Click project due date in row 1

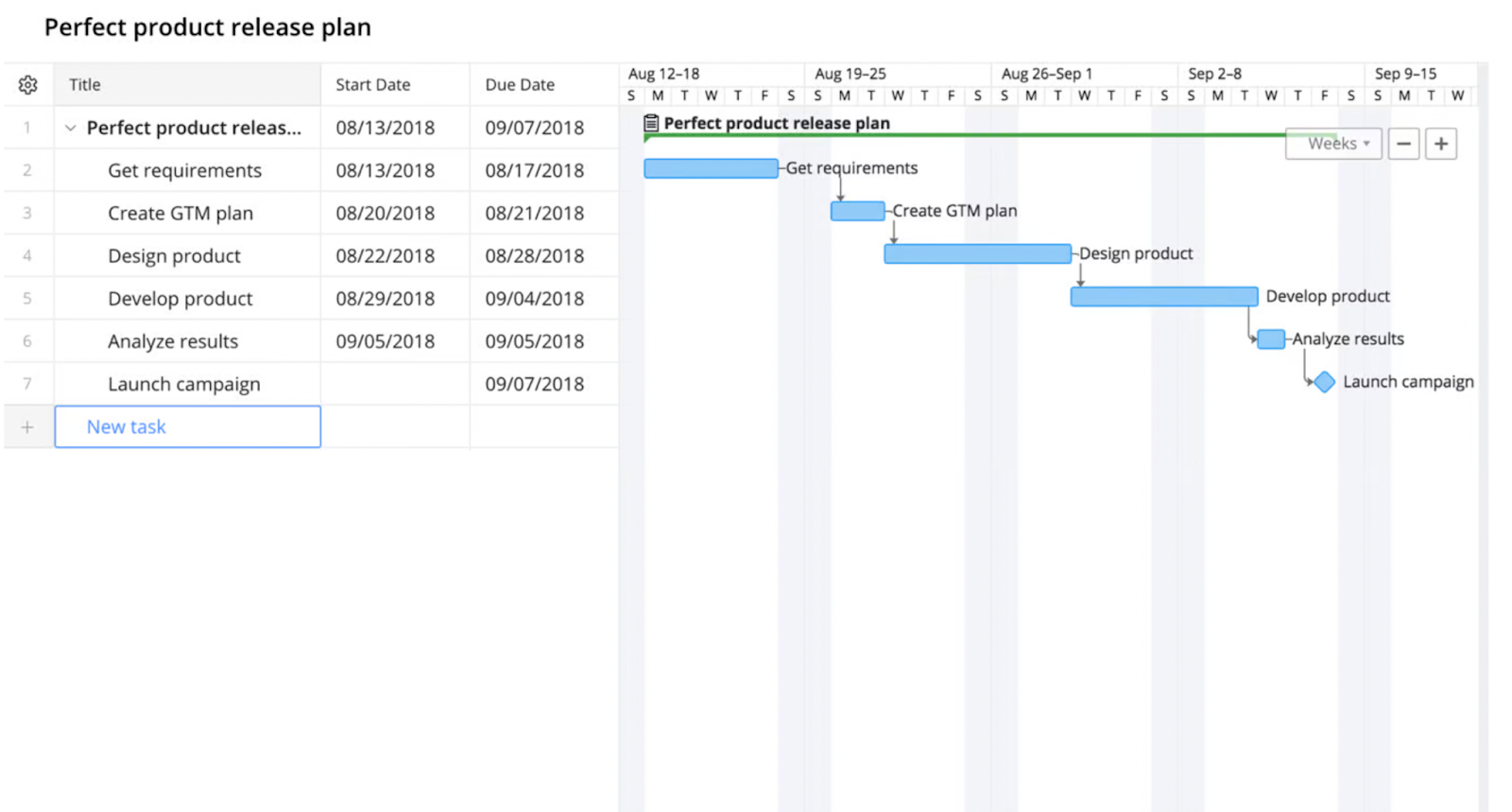click(x=535, y=128)
